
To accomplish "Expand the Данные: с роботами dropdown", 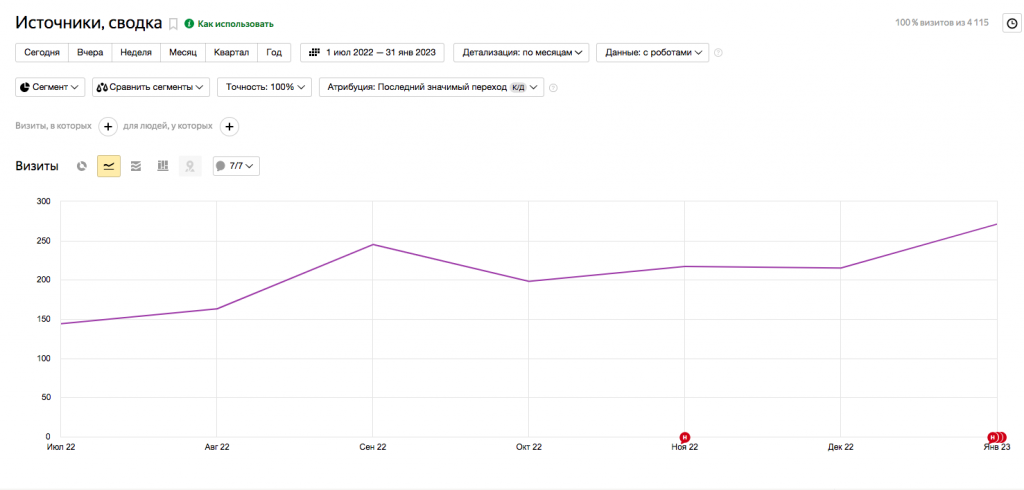I will (x=652, y=53).
